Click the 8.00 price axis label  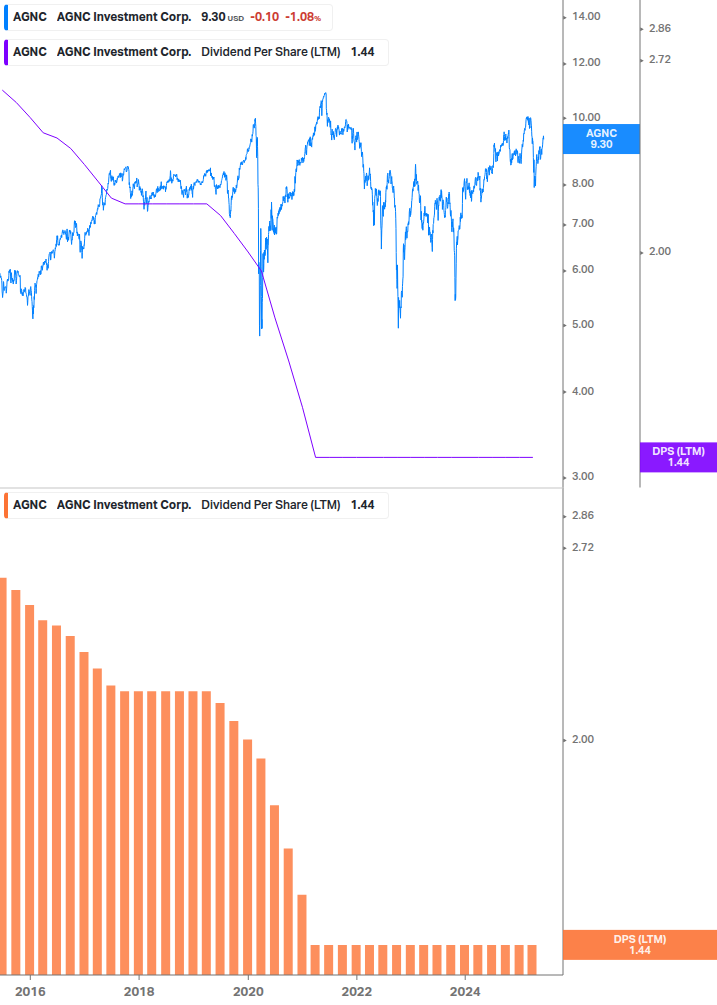tap(582, 184)
